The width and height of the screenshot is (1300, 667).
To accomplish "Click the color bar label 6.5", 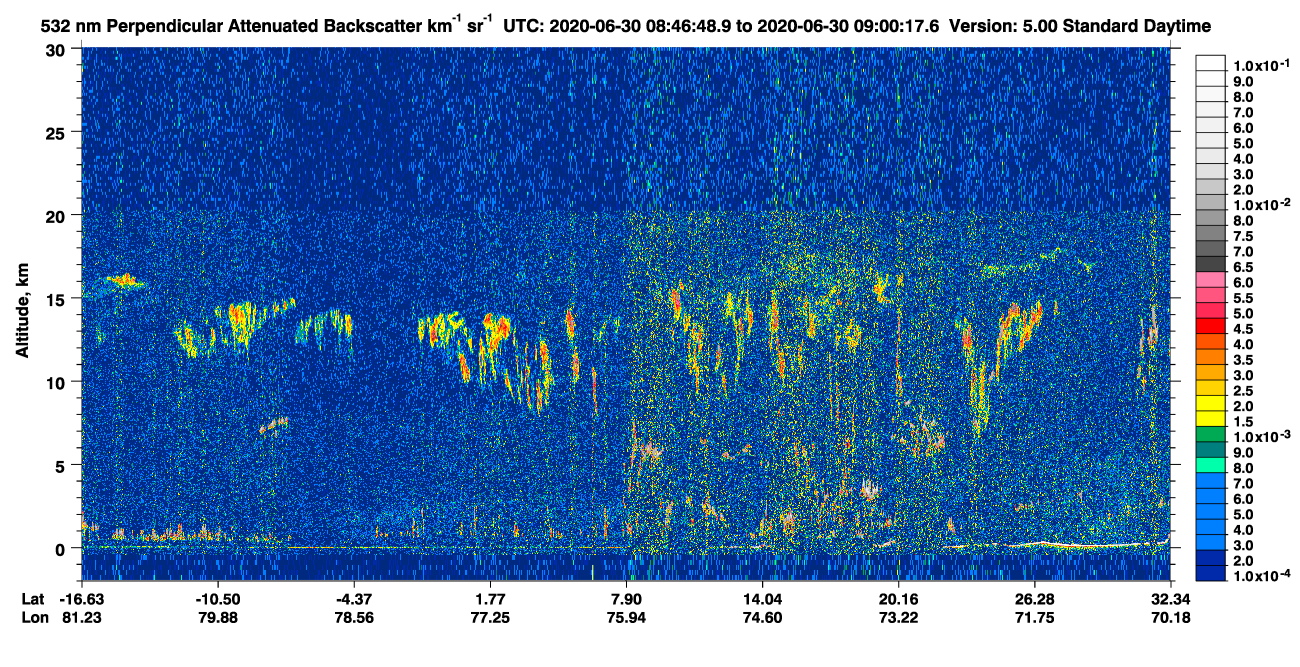I will pos(1243,268).
